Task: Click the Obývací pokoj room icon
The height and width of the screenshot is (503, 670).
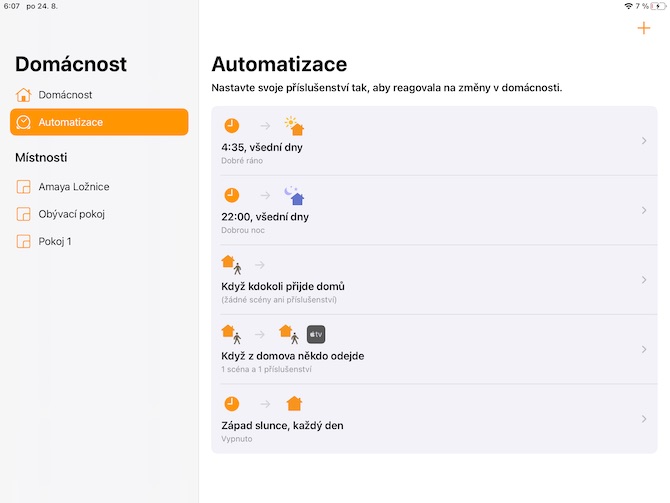Action: pos(23,214)
